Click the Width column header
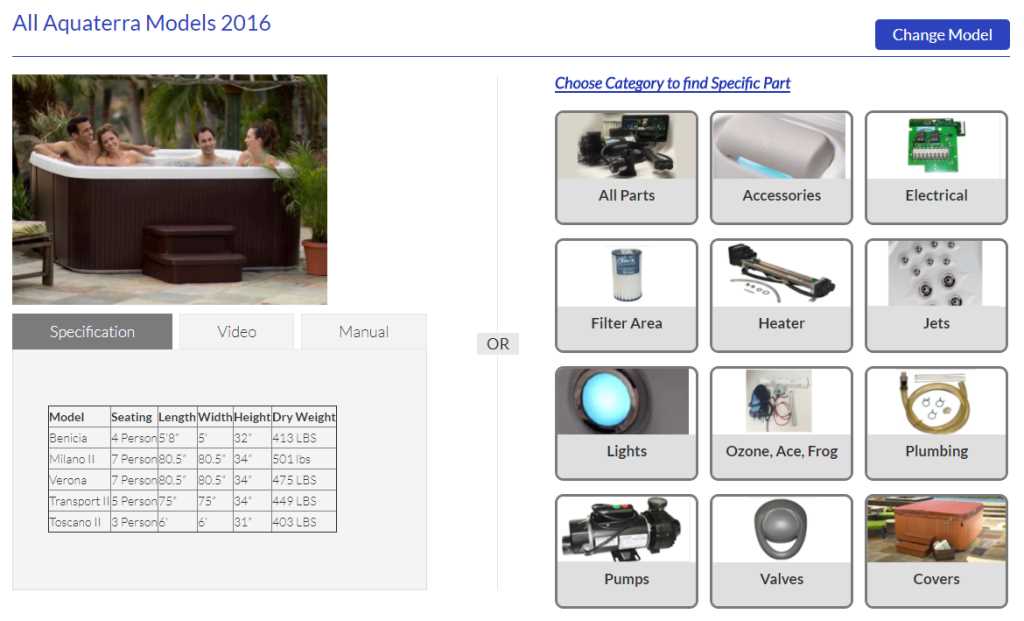1024x621 pixels. click(x=215, y=417)
